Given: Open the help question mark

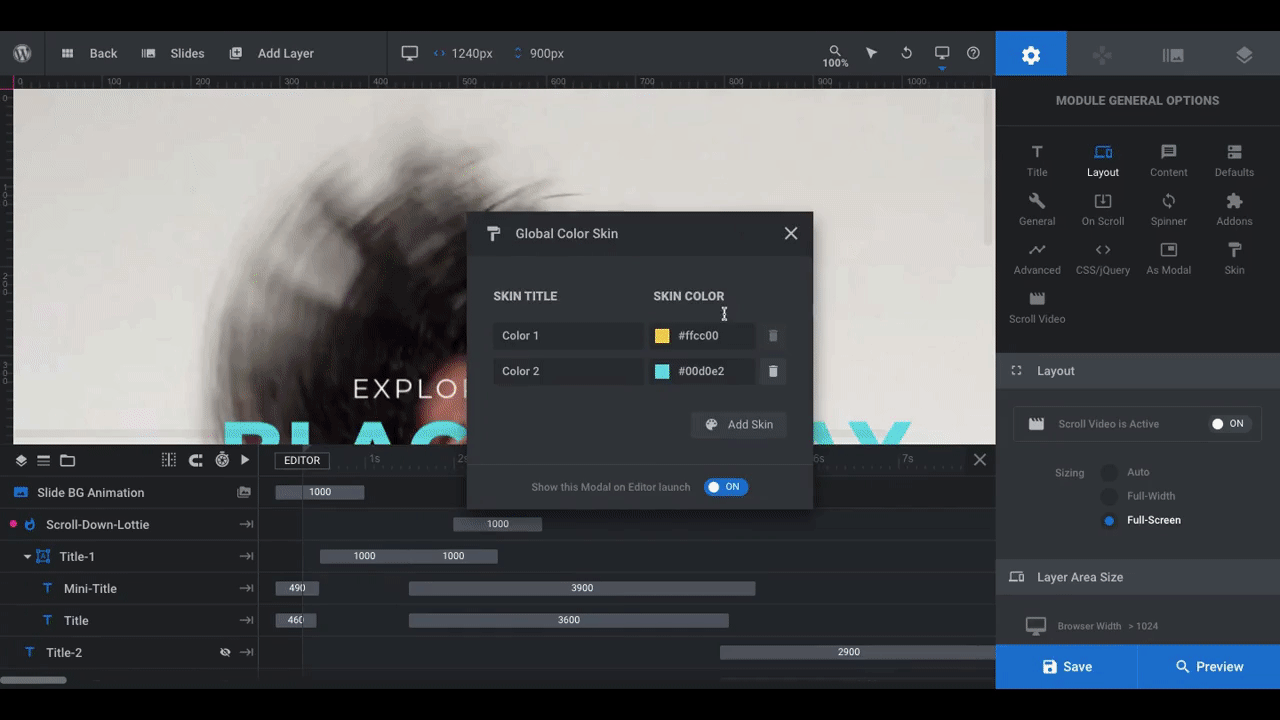Looking at the screenshot, I should point(973,53).
